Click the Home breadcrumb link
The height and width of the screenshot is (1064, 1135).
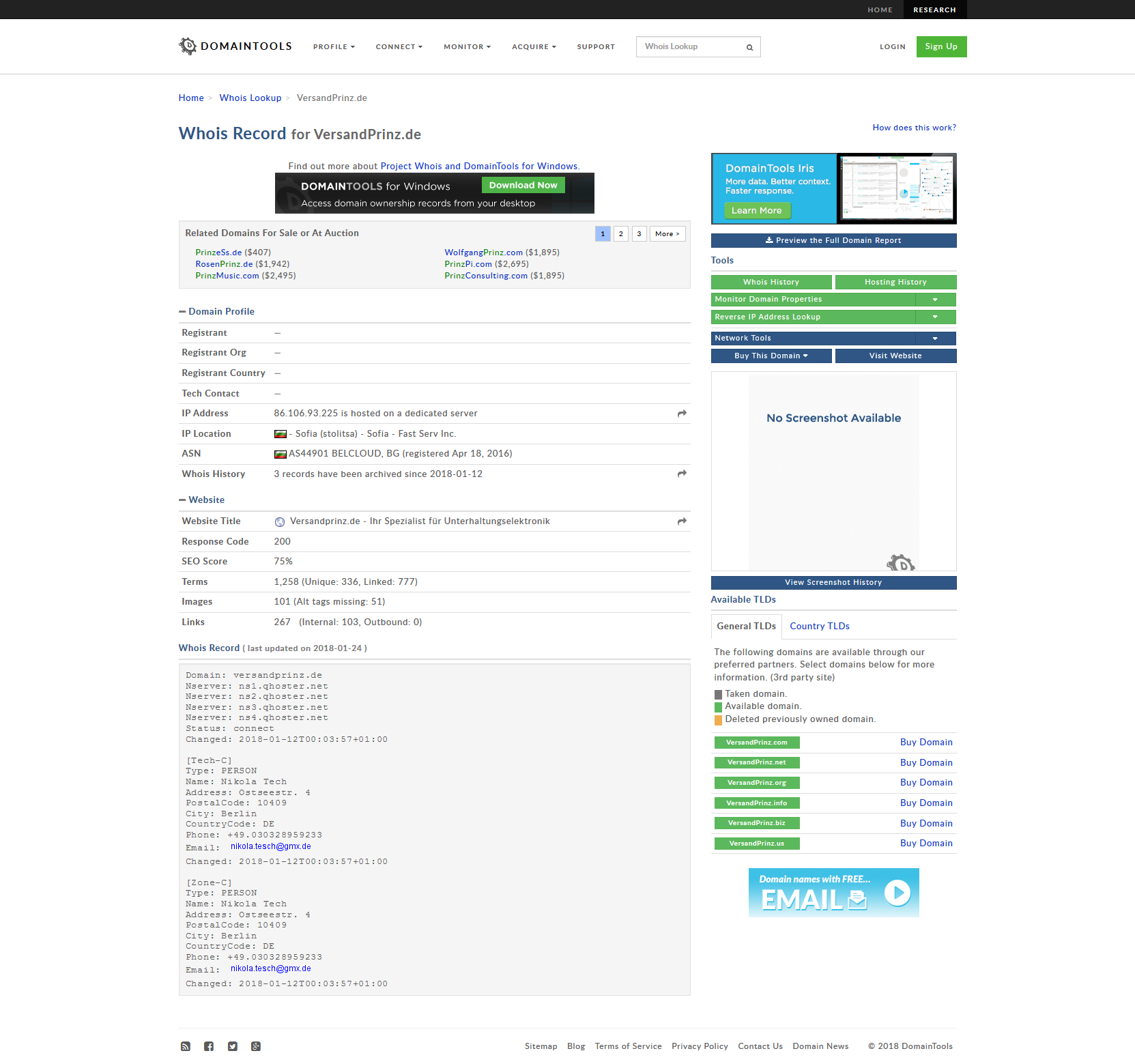(191, 98)
